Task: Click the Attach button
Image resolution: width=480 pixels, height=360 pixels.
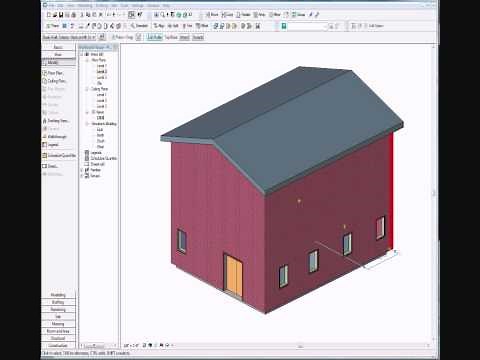Action: [184, 37]
